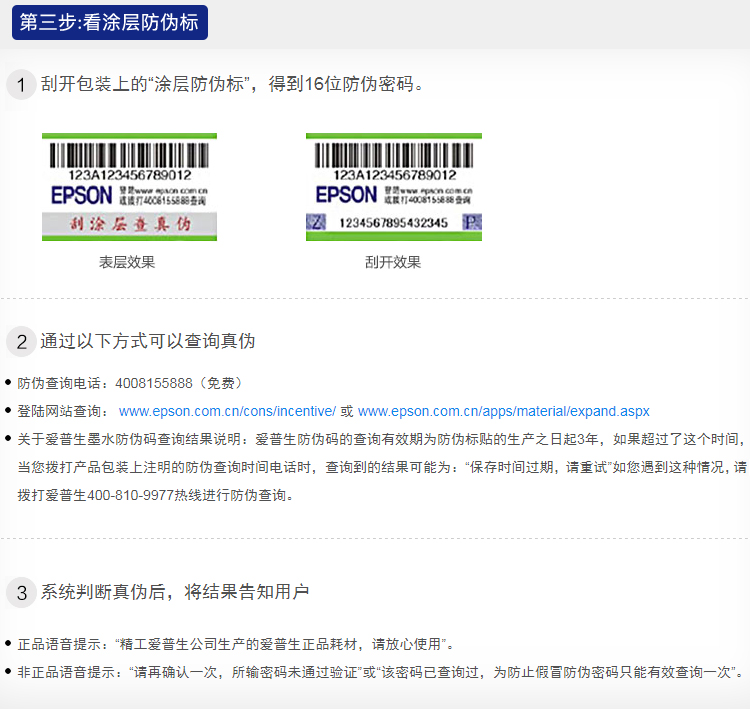750x709 pixels.
Task: Open the epson.com.cn/apps/material/expand.aspx link
Action: pyautogui.click(x=503, y=411)
